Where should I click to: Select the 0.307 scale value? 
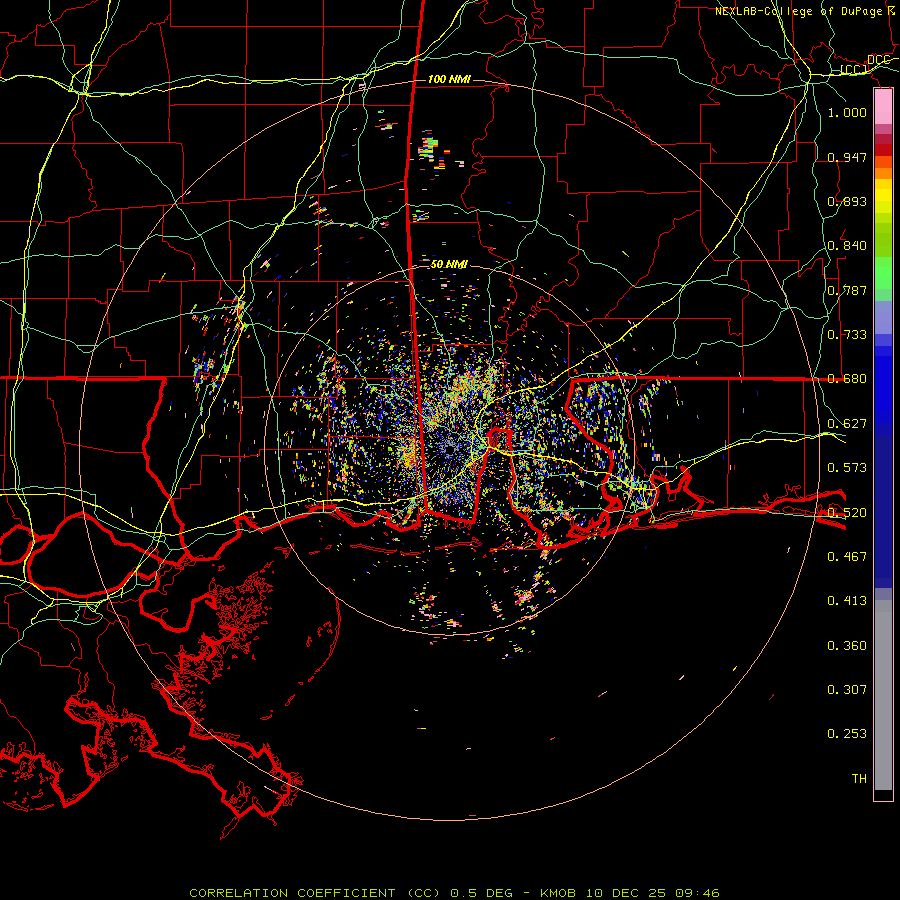click(847, 690)
